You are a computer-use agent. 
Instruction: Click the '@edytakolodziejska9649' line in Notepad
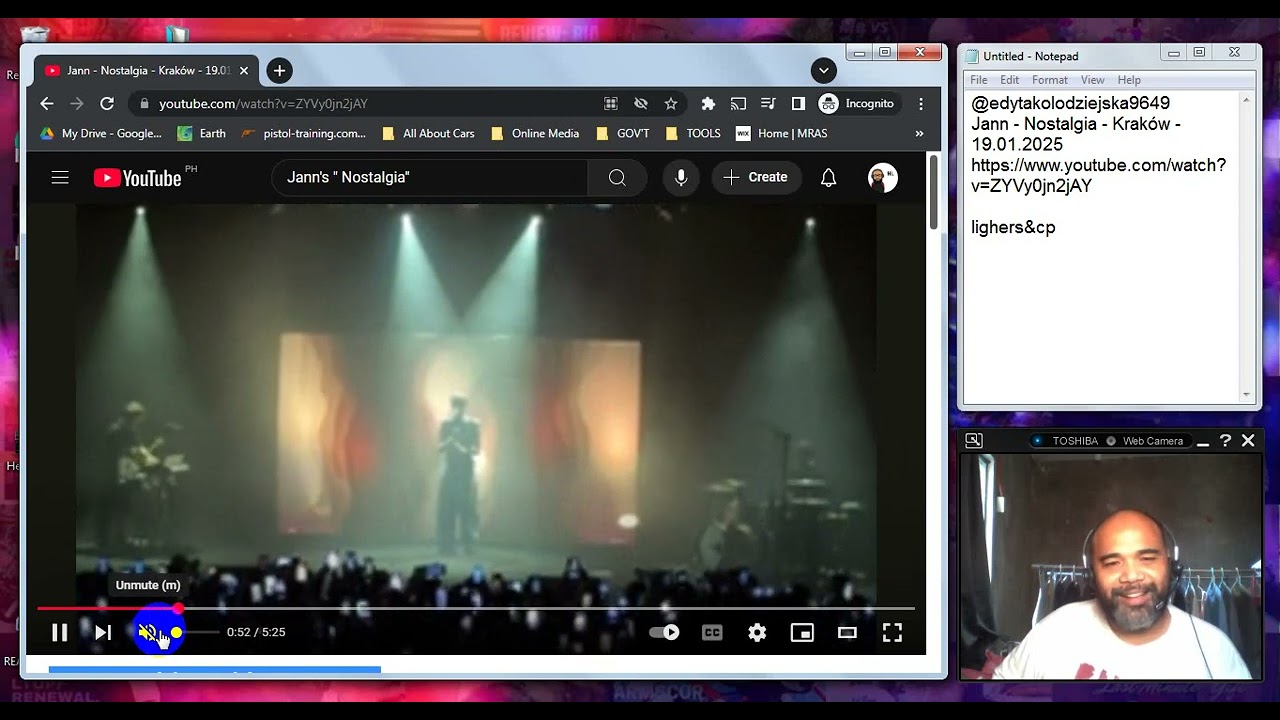click(1070, 103)
